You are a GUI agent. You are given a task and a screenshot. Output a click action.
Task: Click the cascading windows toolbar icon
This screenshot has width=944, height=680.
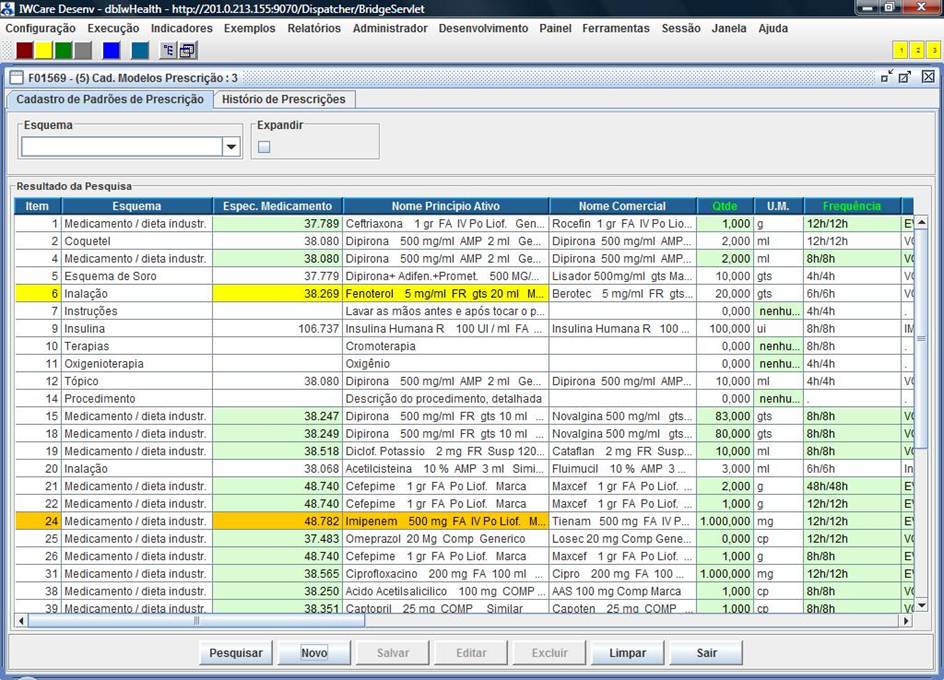coord(186,50)
